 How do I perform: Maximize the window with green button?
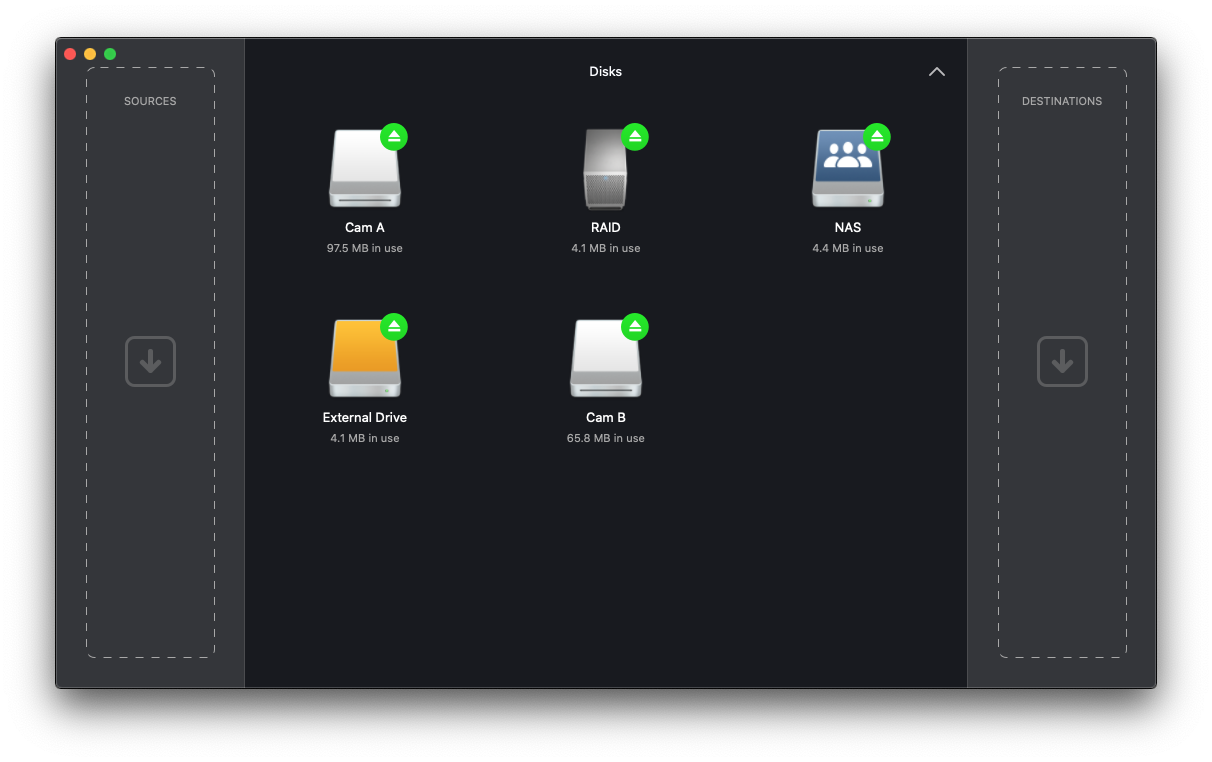point(110,54)
